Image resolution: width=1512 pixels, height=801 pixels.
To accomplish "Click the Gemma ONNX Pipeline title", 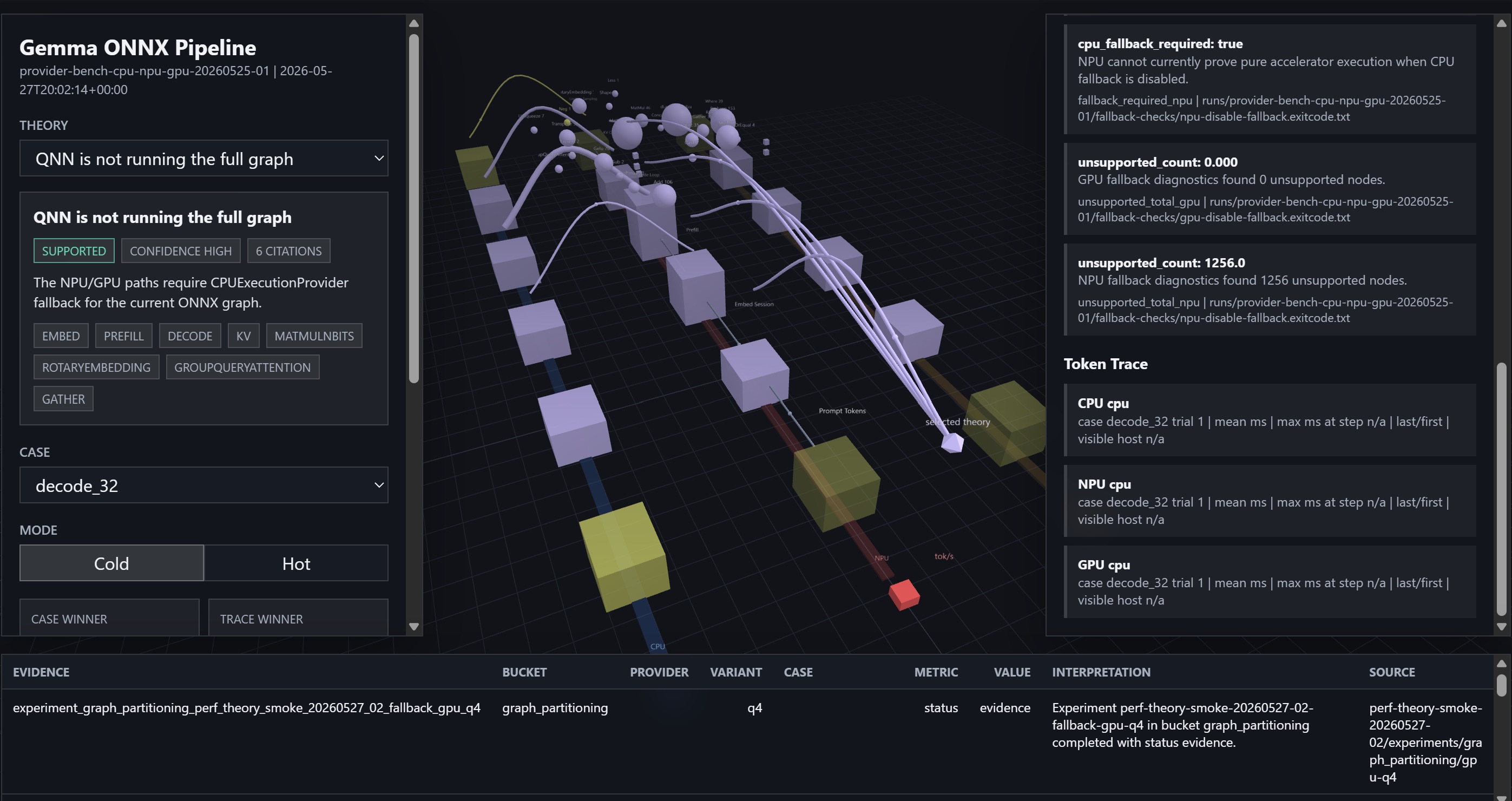I will pyautogui.click(x=137, y=48).
